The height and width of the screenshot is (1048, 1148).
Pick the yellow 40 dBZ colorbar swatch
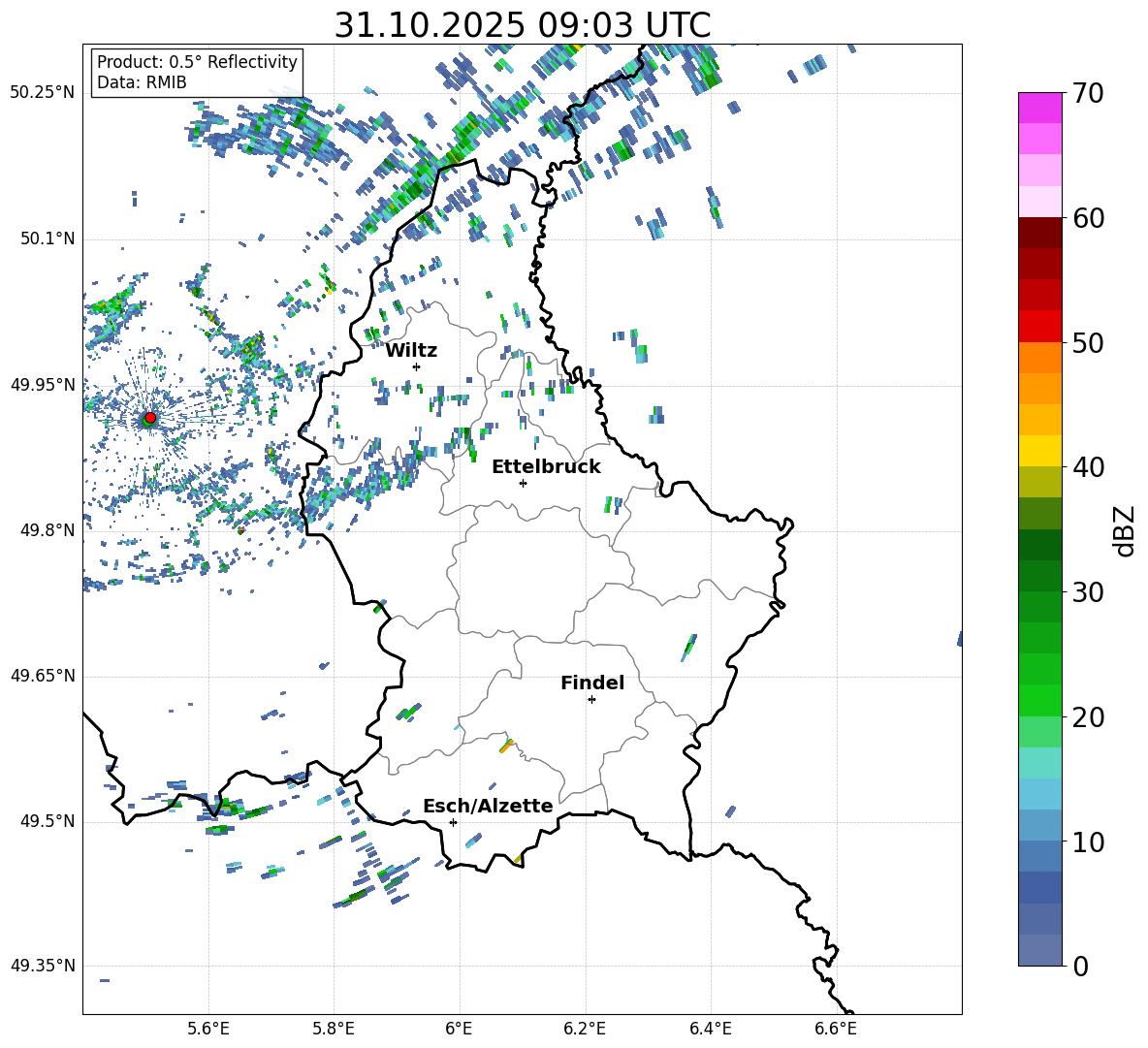pos(1039,451)
